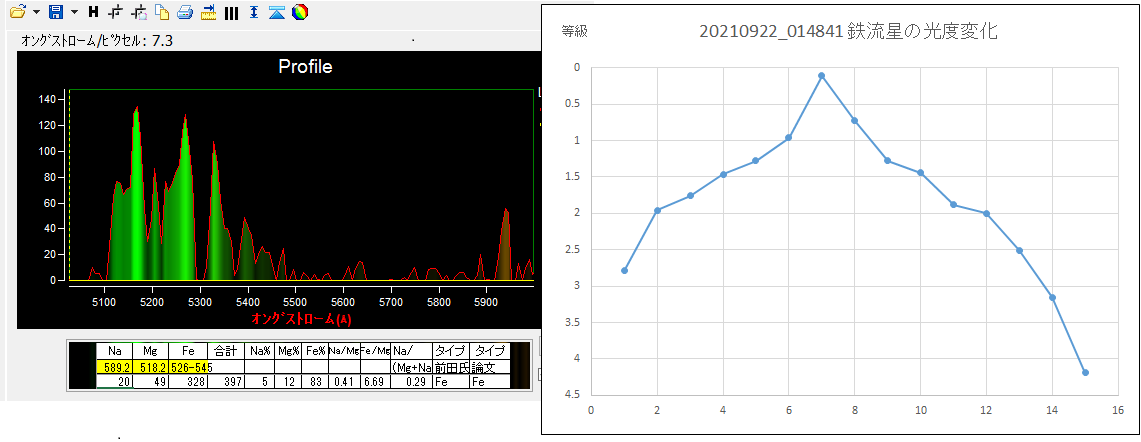Viewport: 1141px width, 442px height.
Task: Click the 論文 type cell
Action: (490, 367)
